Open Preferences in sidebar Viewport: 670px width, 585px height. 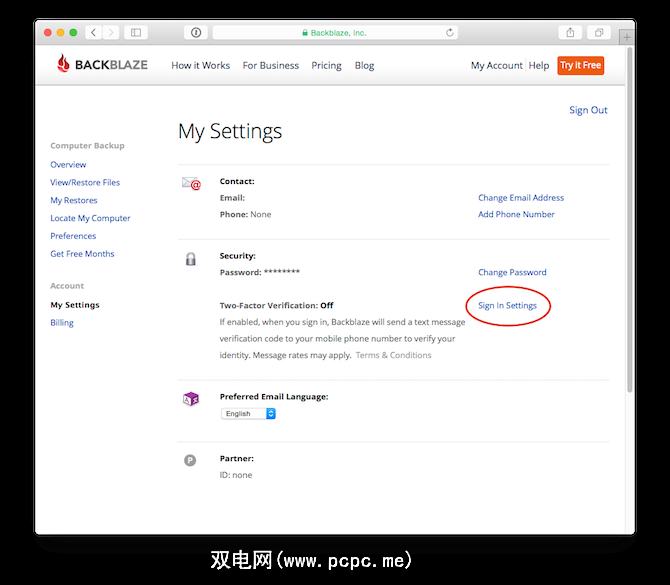tap(73, 236)
